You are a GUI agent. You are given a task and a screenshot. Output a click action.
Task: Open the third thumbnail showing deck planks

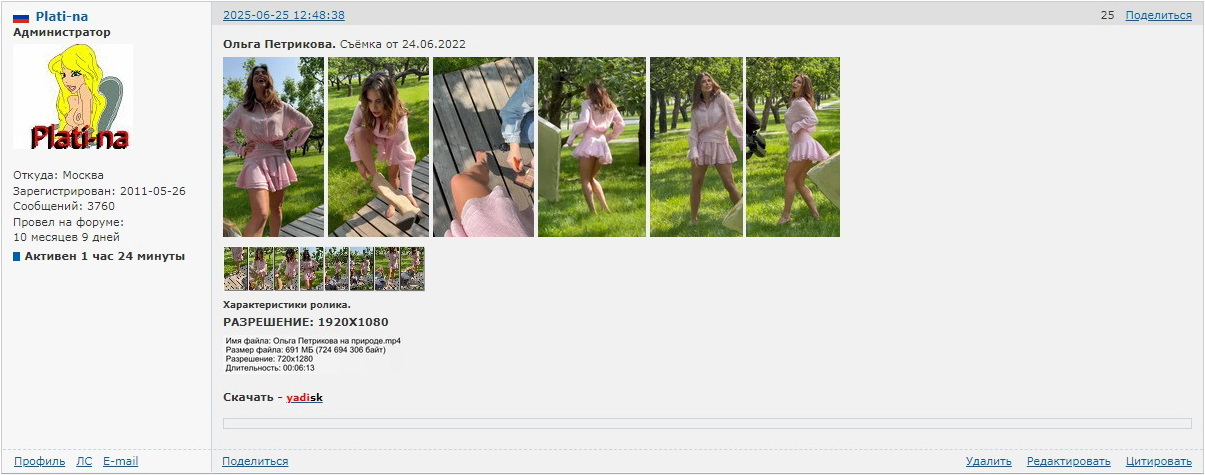pyautogui.click(x=483, y=147)
